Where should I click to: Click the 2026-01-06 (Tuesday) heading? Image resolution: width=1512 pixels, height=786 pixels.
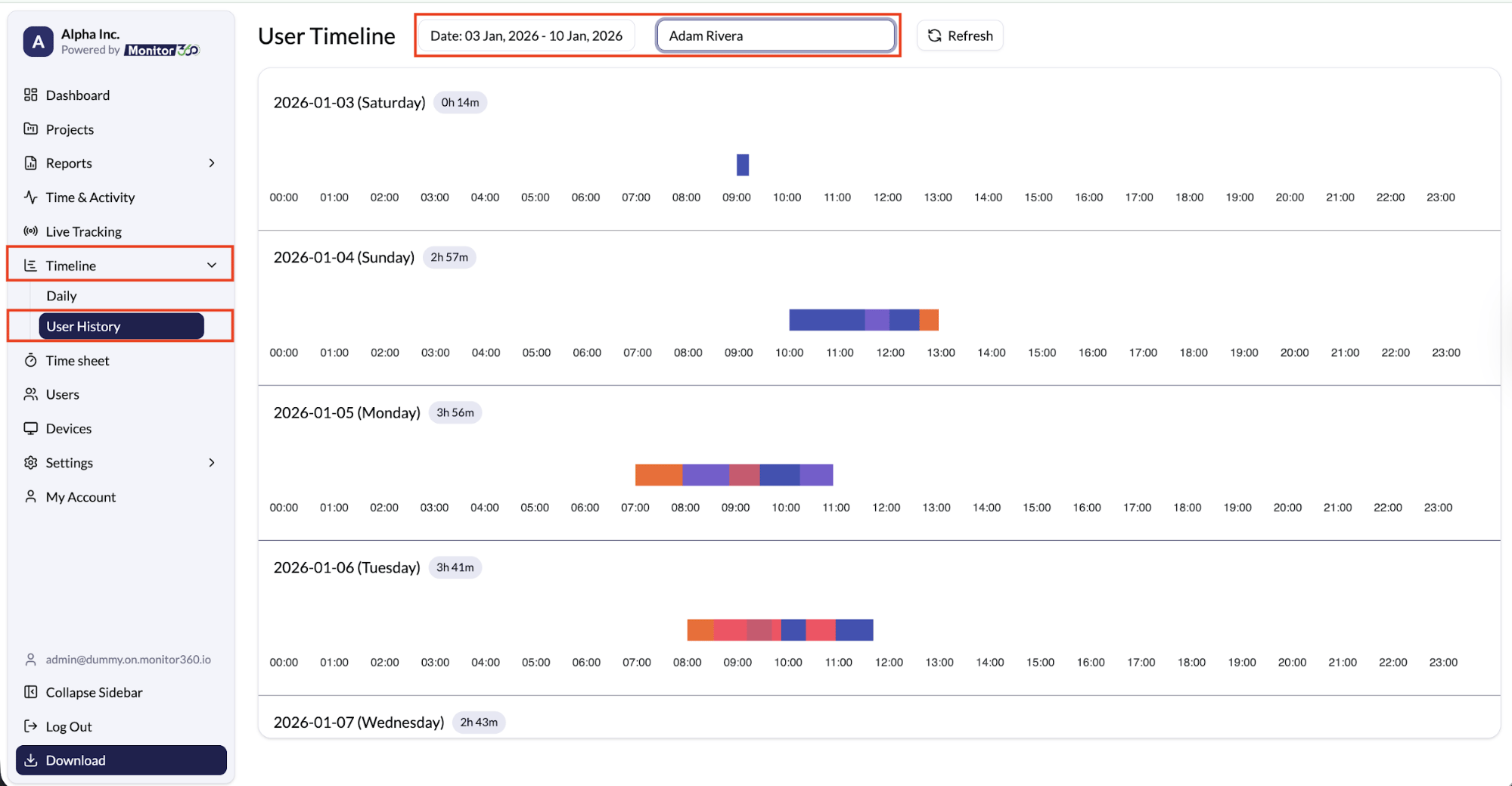[347, 567]
